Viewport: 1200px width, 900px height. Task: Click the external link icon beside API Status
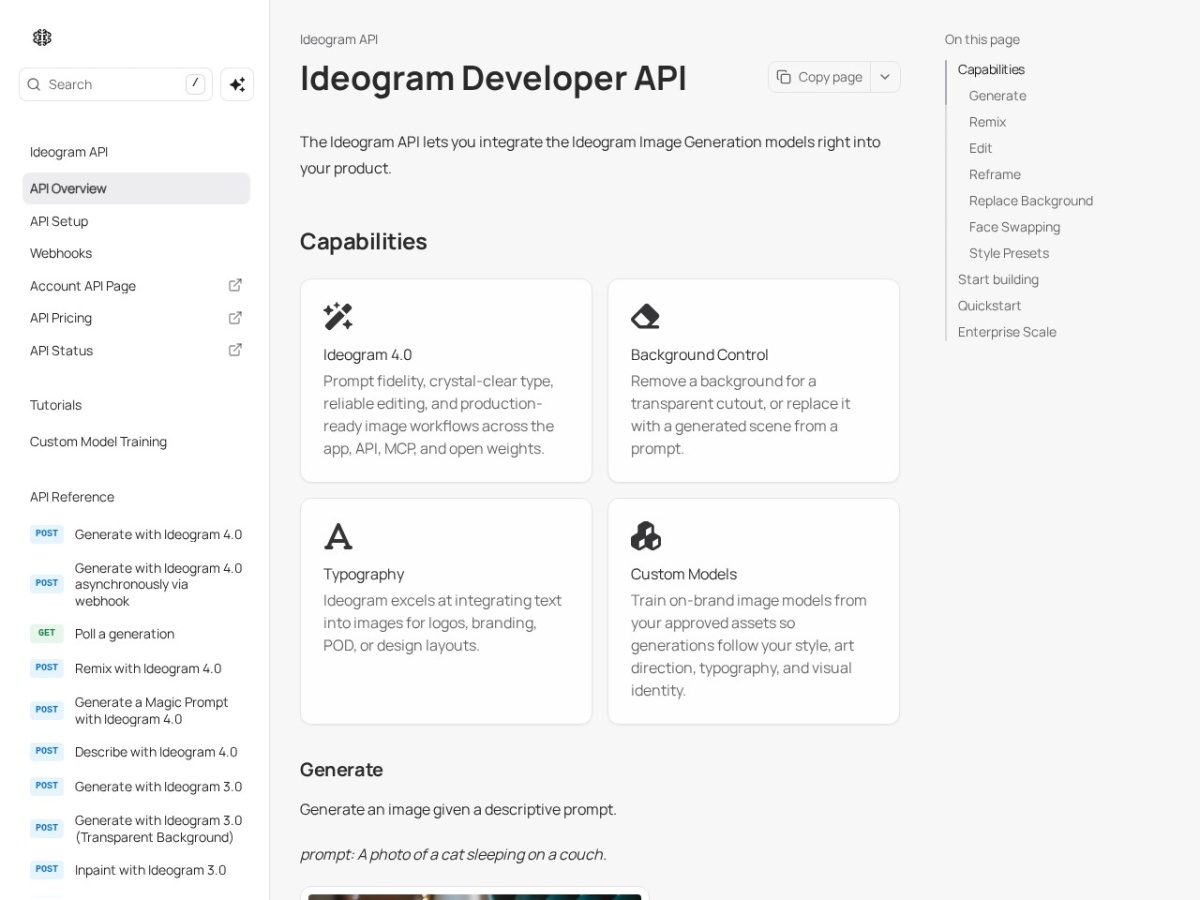(235, 350)
